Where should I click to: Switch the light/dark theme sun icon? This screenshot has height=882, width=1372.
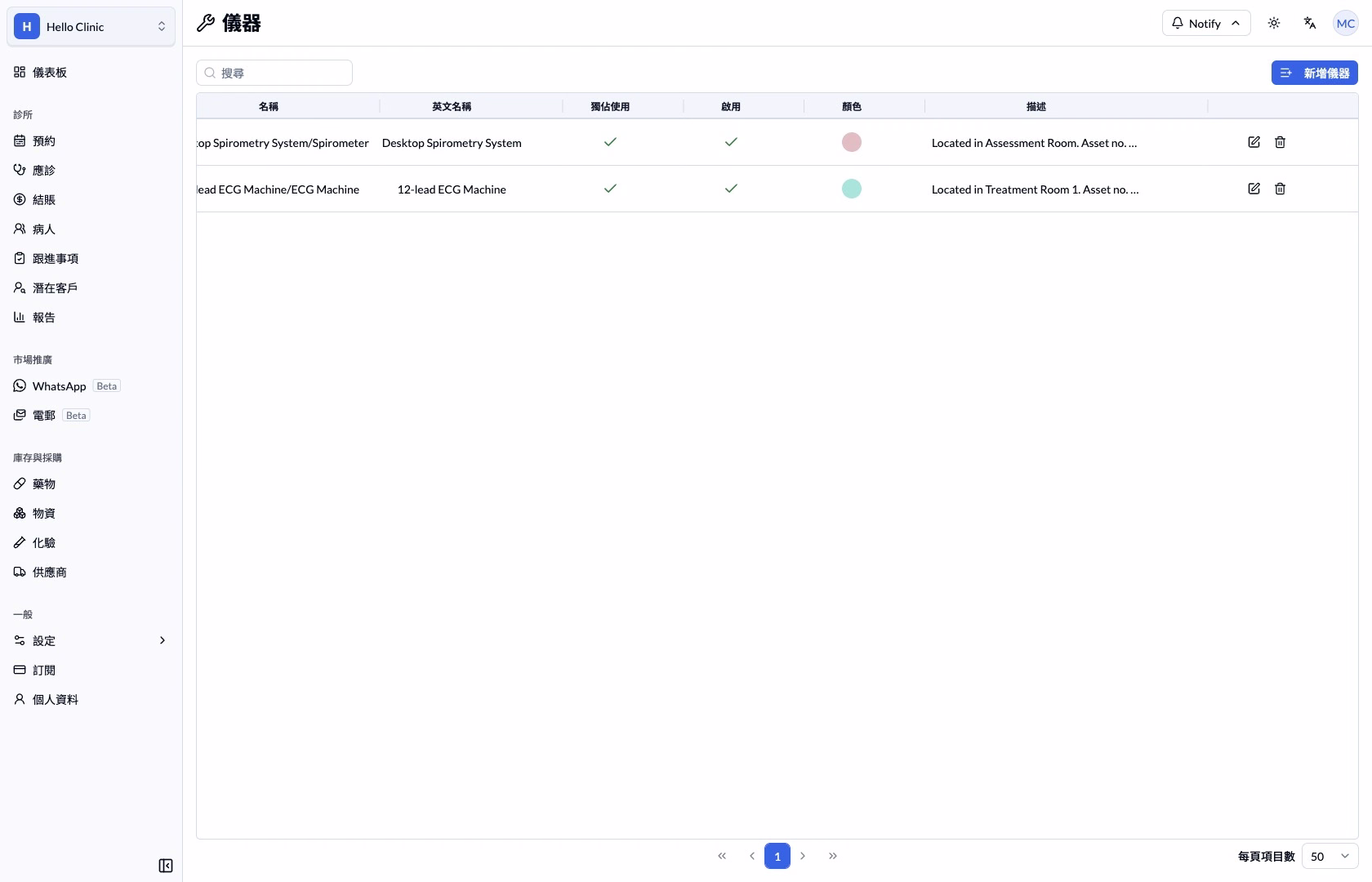pos(1273,23)
